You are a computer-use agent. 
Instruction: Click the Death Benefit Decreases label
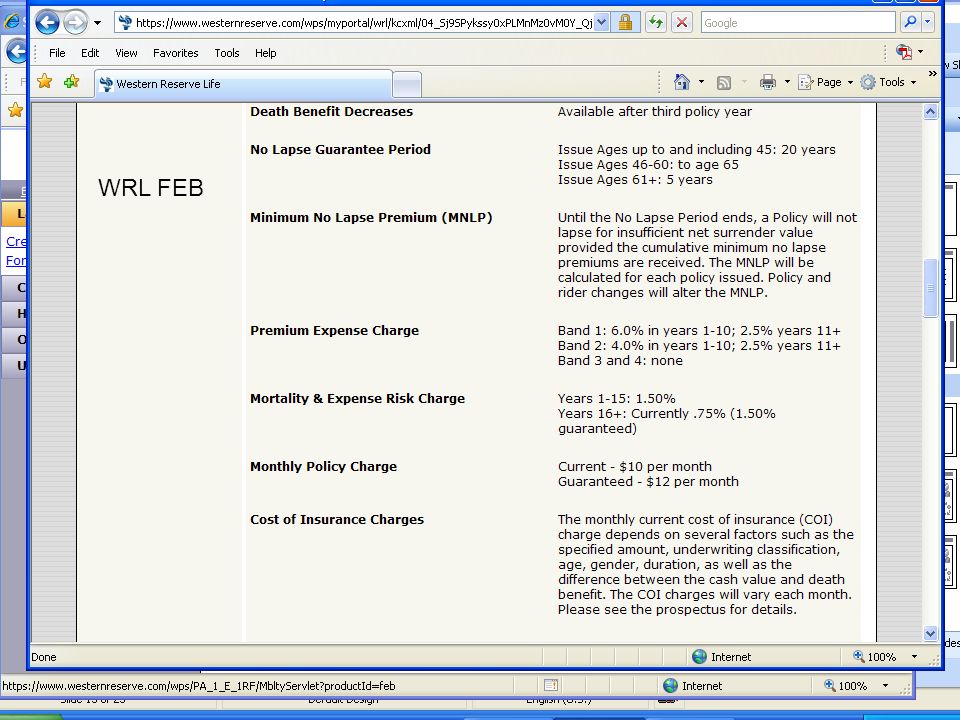tap(331, 111)
